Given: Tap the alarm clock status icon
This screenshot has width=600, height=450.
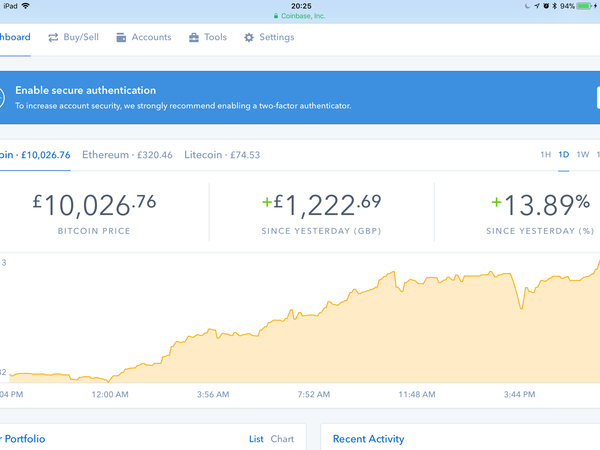Looking at the screenshot, I should pyautogui.click(x=546, y=6).
